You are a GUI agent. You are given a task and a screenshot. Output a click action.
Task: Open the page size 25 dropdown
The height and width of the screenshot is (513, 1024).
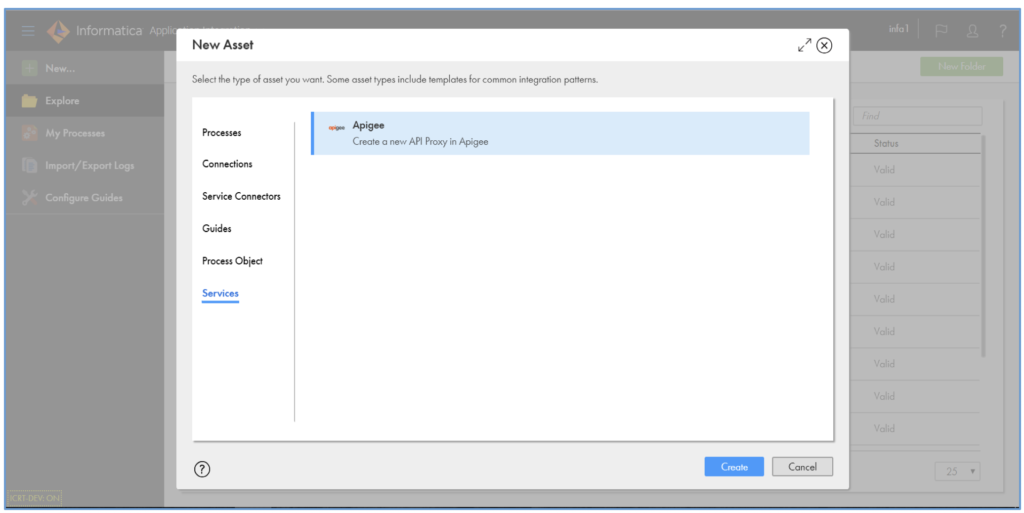[958, 471]
